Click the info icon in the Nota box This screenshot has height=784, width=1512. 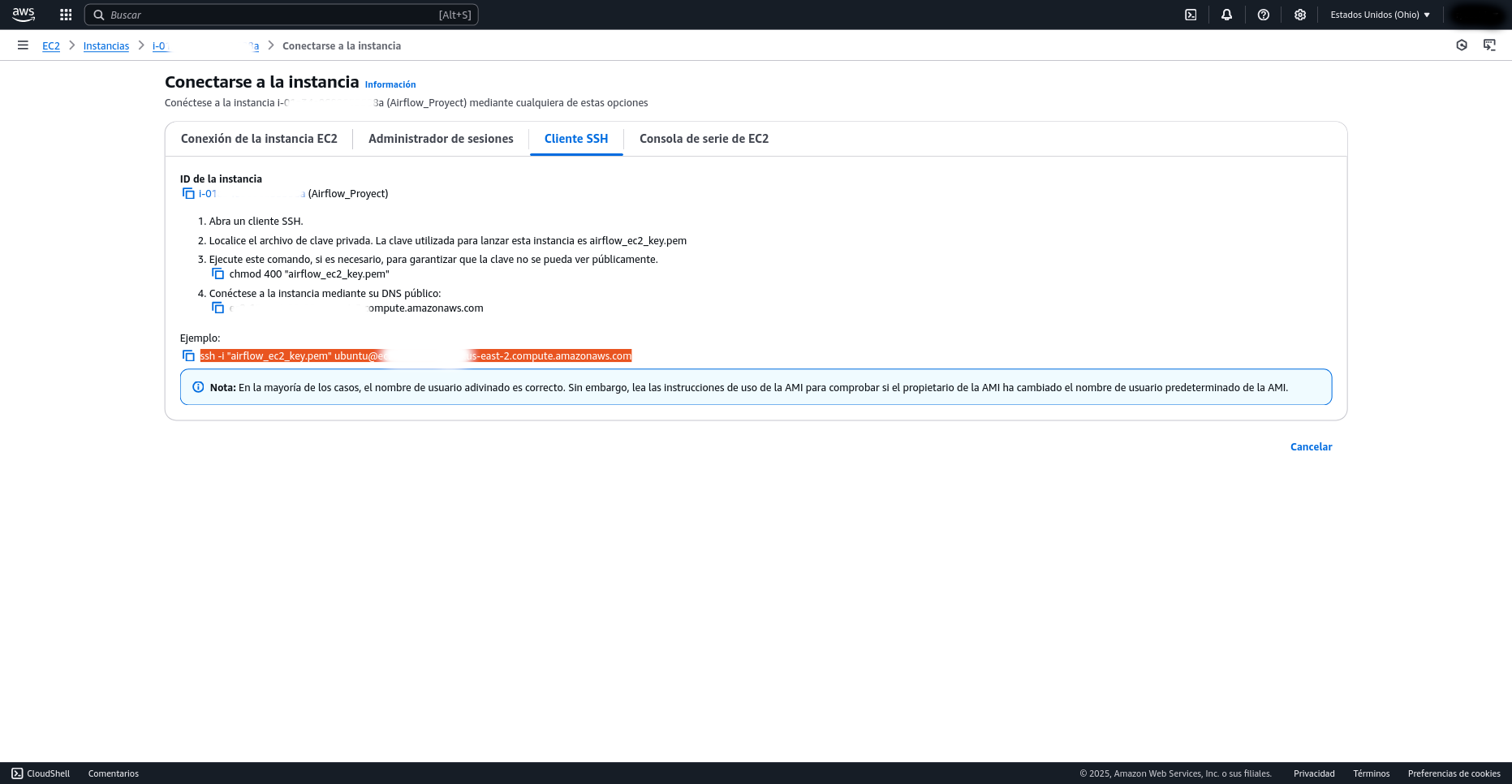[198, 387]
